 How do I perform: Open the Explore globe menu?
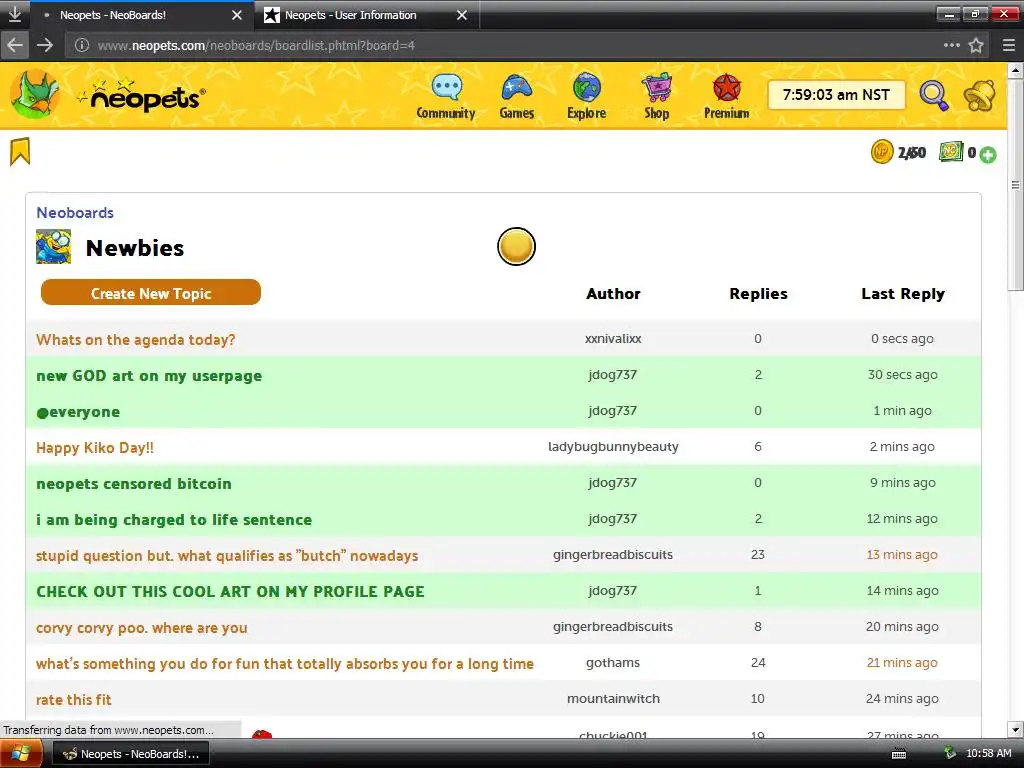586,97
